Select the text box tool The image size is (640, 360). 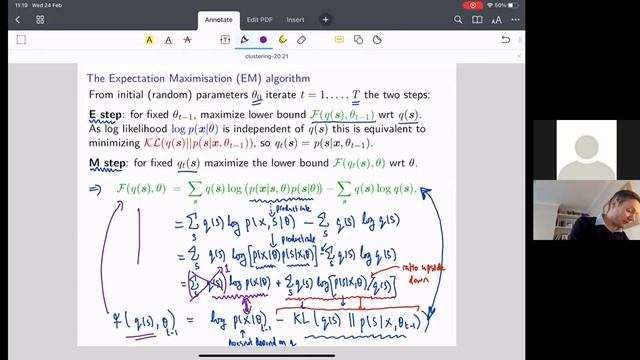tap(225, 40)
